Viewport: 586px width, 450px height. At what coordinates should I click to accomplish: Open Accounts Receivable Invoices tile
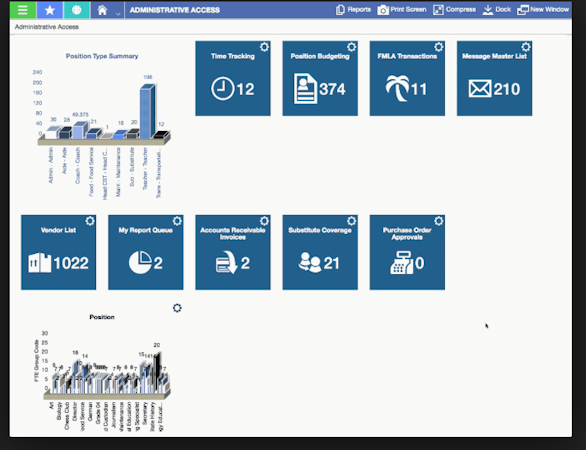coord(233,252)
